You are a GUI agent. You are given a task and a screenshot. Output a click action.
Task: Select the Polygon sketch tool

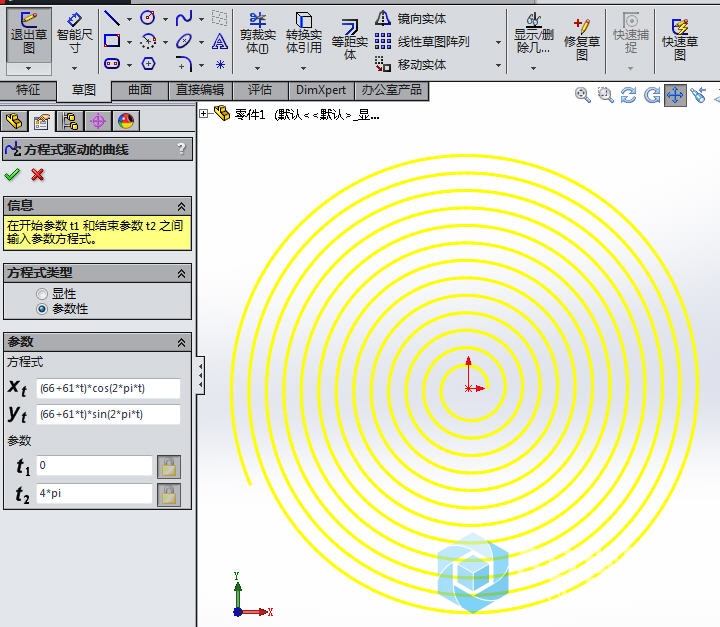148,63
